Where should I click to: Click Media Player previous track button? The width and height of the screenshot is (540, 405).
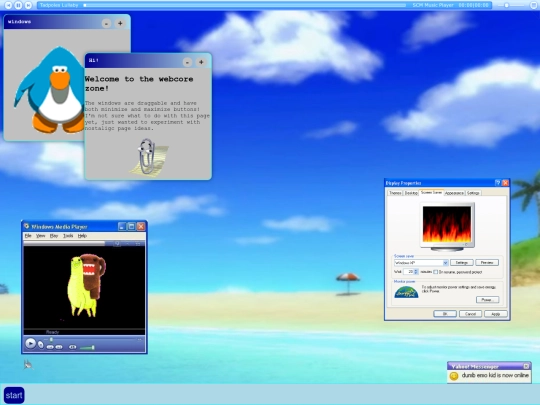point(50,347)
